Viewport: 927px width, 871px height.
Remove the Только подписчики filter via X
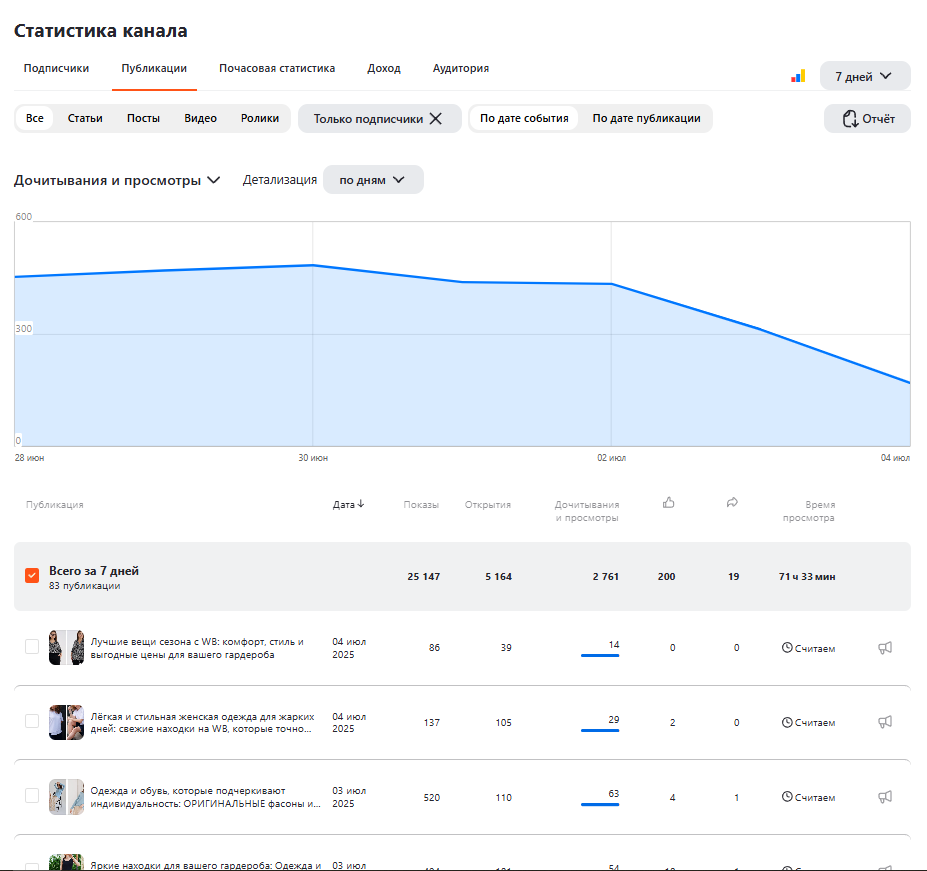pos(436,118)
